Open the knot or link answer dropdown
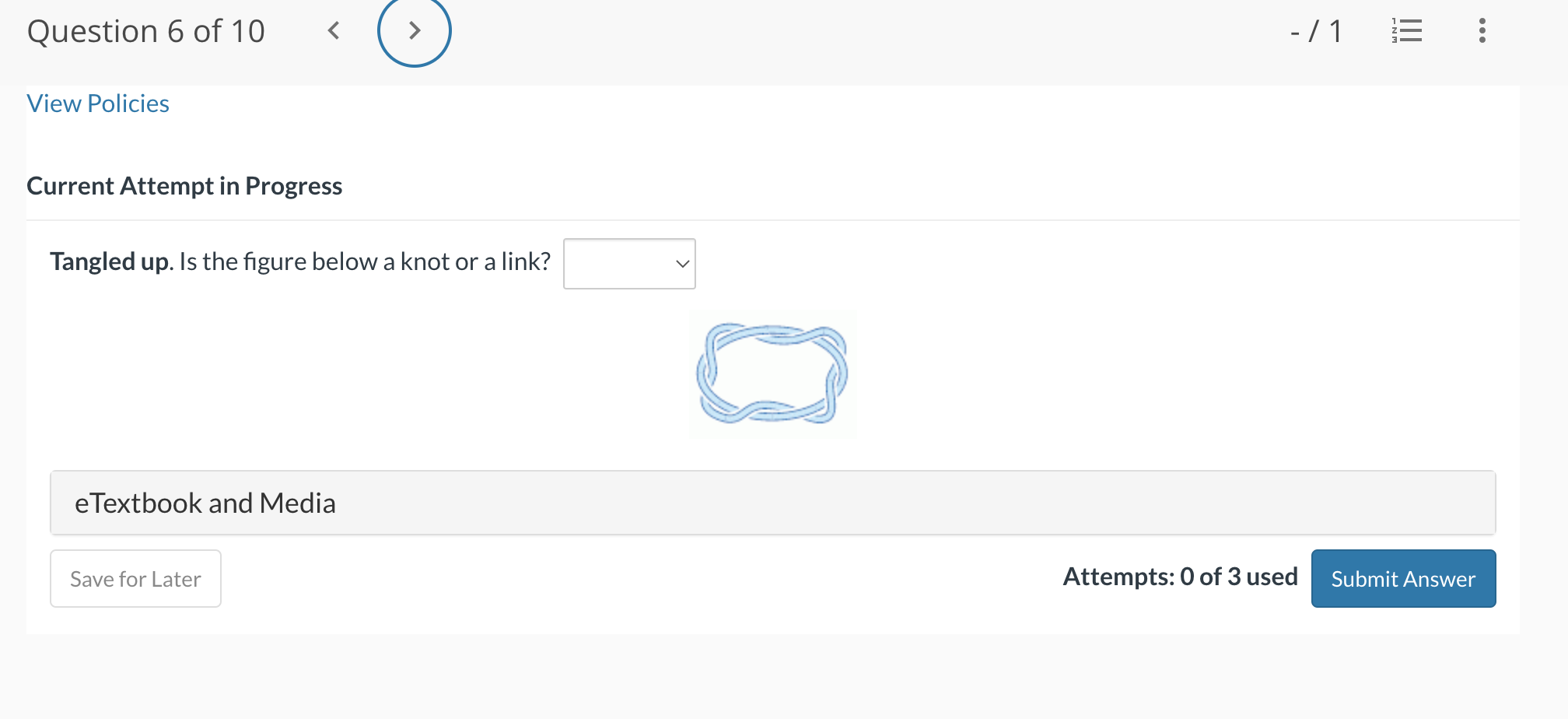1568x719 pixels. (629, 264)
